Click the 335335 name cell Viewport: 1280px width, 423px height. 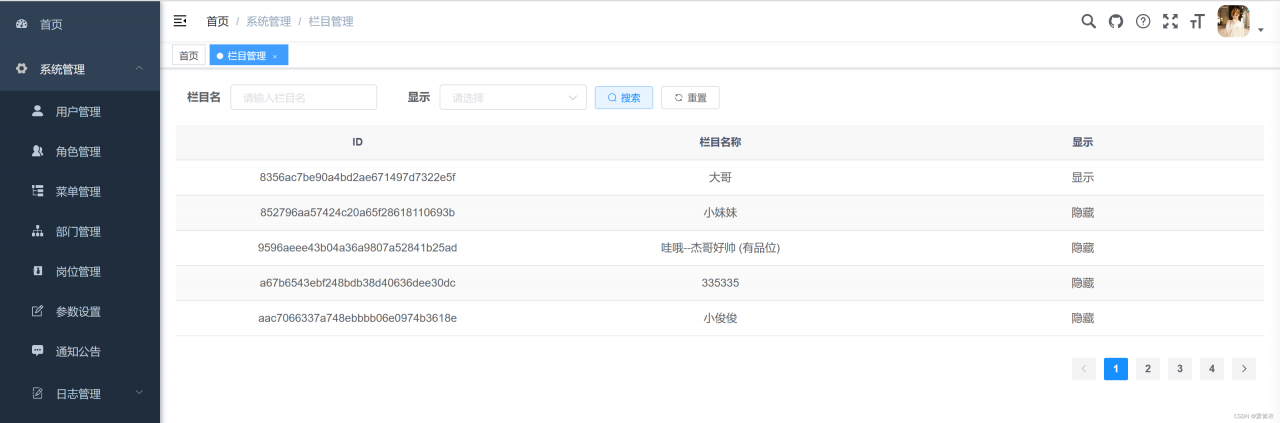coord(720,283)
